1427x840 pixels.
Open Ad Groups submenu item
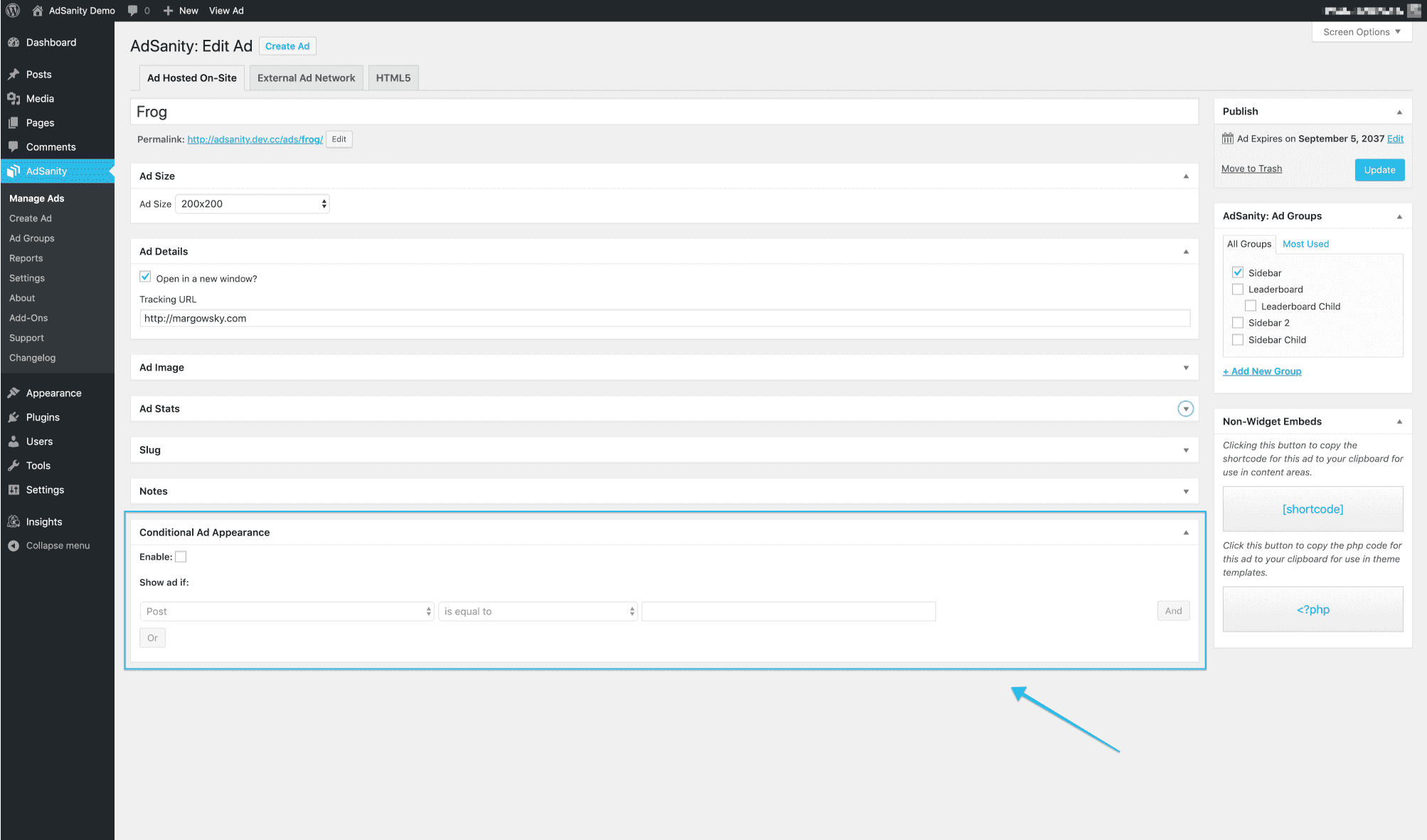point(32,238)
